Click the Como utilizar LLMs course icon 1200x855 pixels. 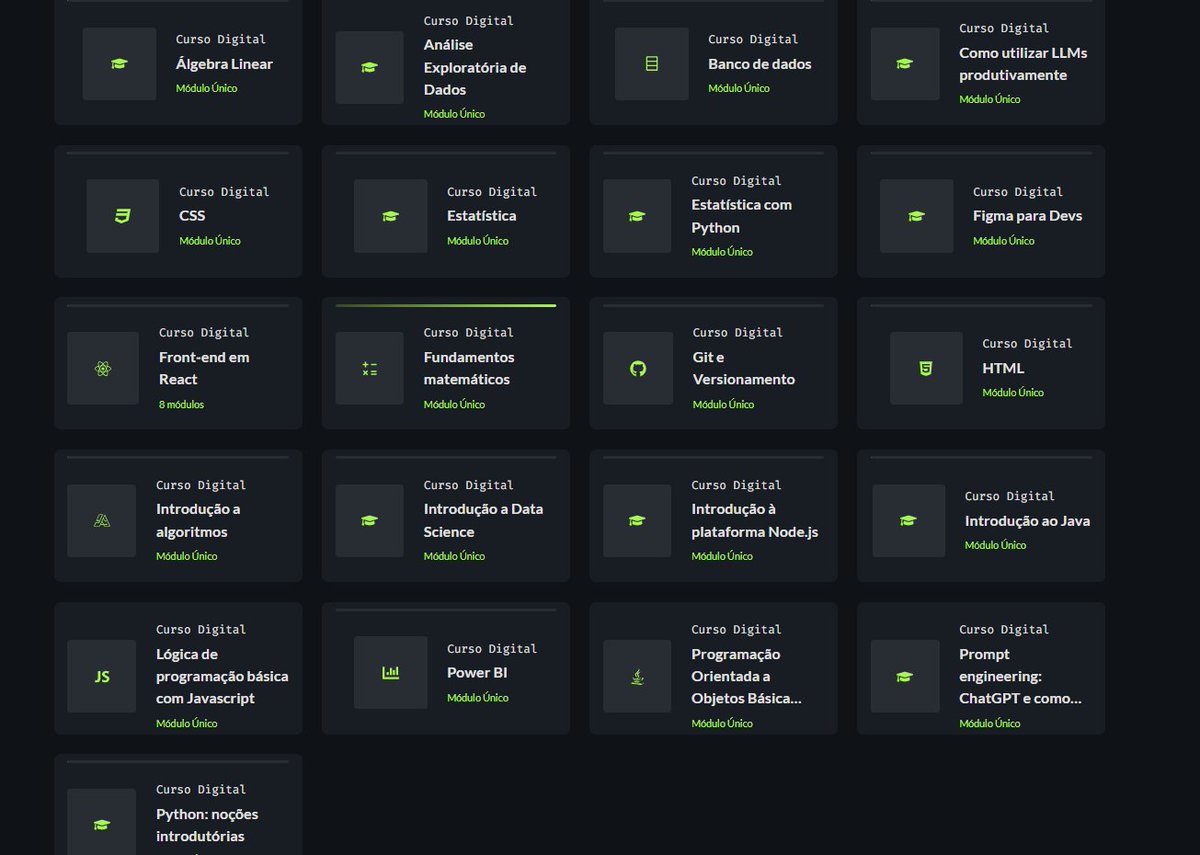(x=905, y=64)
